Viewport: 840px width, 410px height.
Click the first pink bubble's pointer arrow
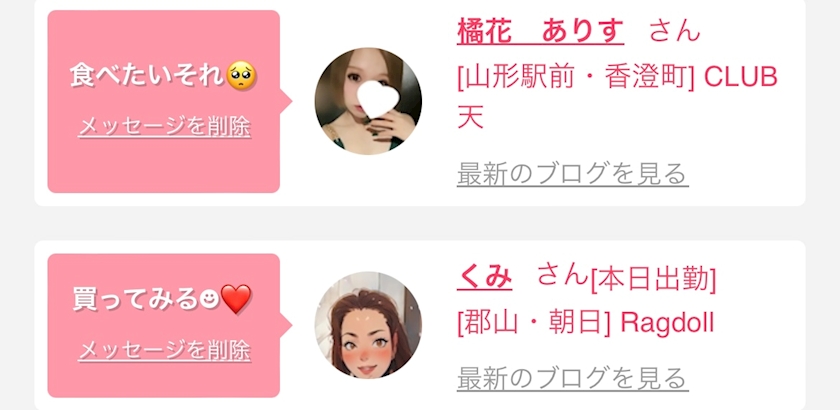tap(286, 101)
